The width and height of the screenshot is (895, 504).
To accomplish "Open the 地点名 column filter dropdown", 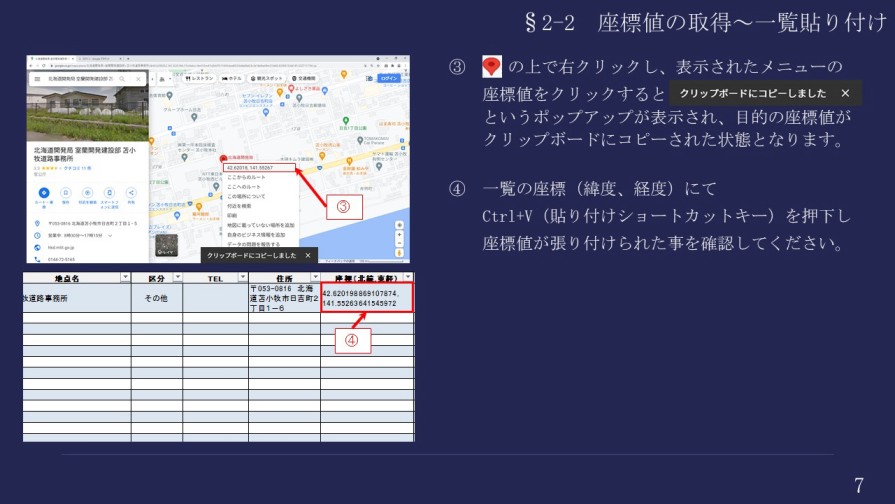I will pyautogui.click(x=125, y=277).
